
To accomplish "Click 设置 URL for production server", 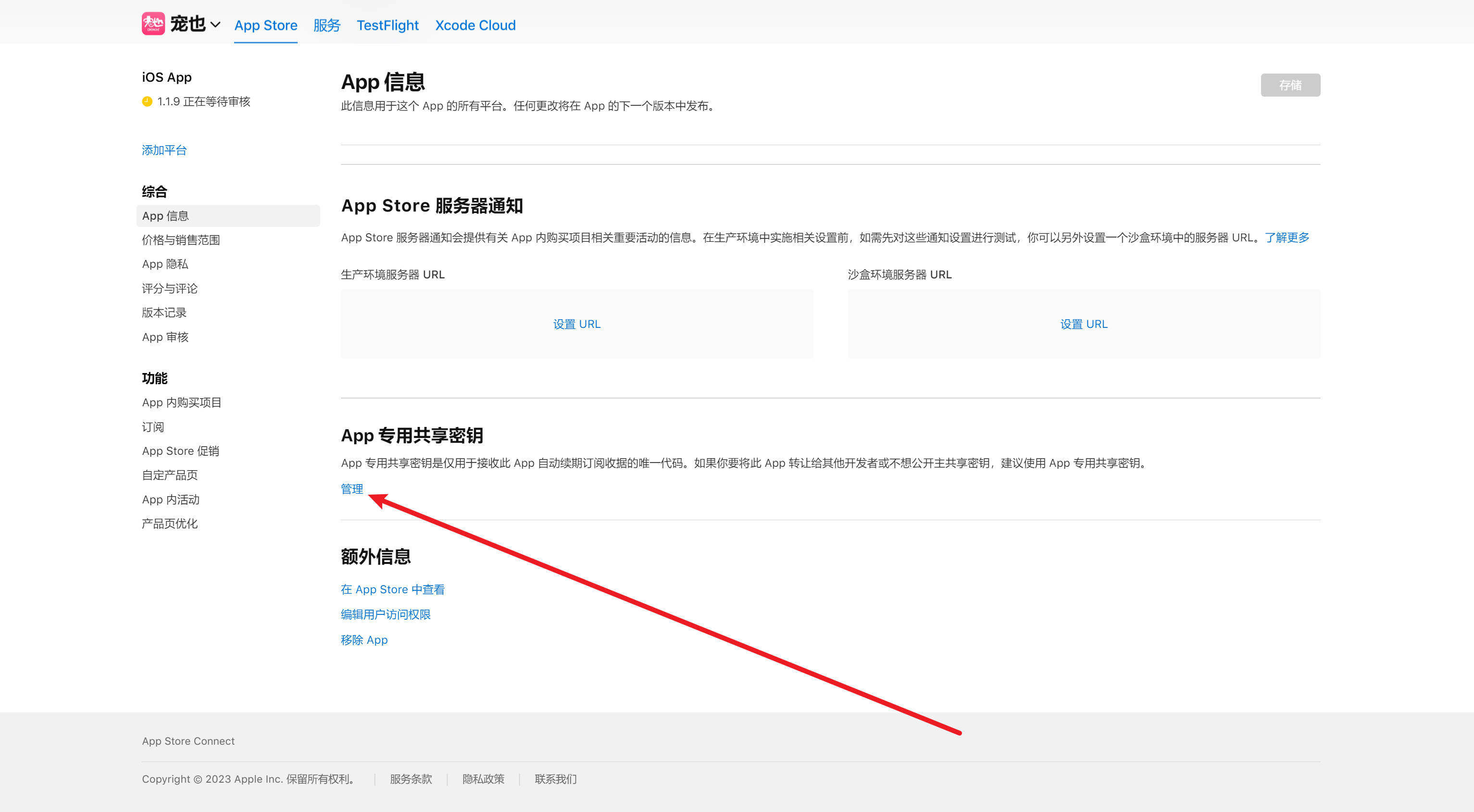I will pos(576,325).
